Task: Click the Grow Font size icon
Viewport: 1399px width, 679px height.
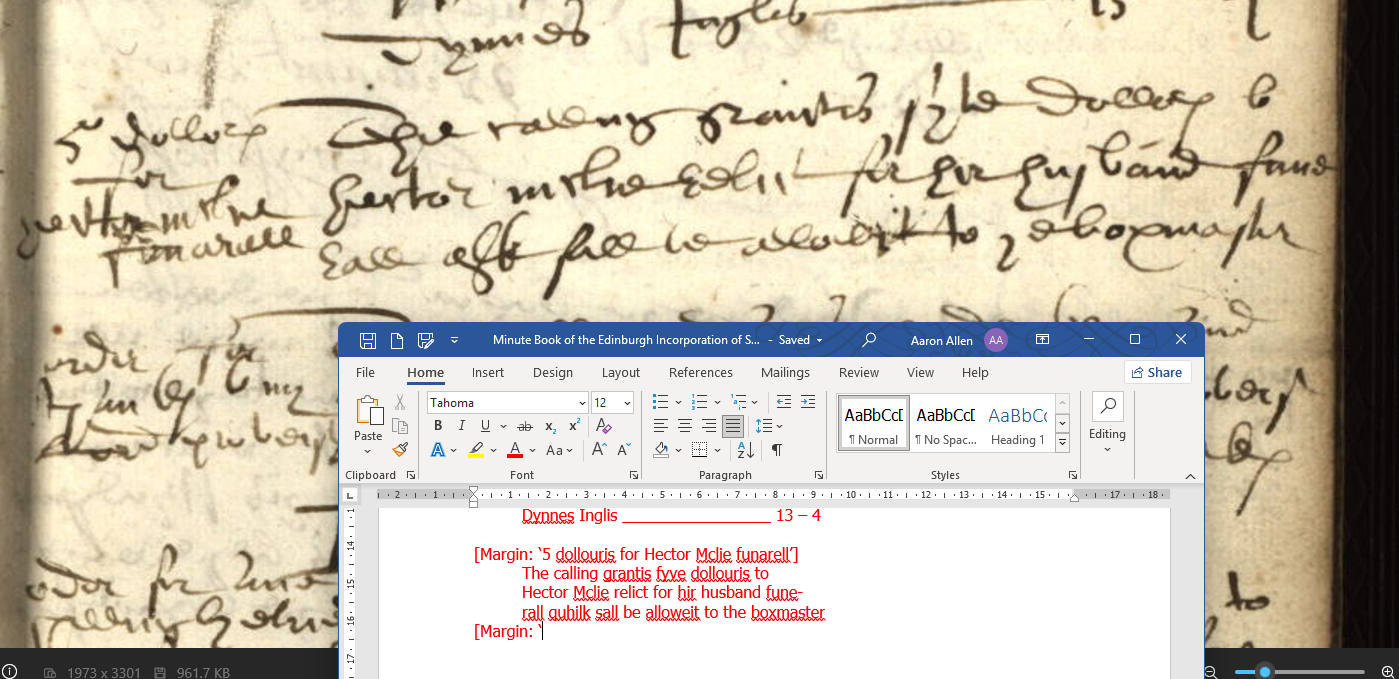Action: tap(599, 450)
